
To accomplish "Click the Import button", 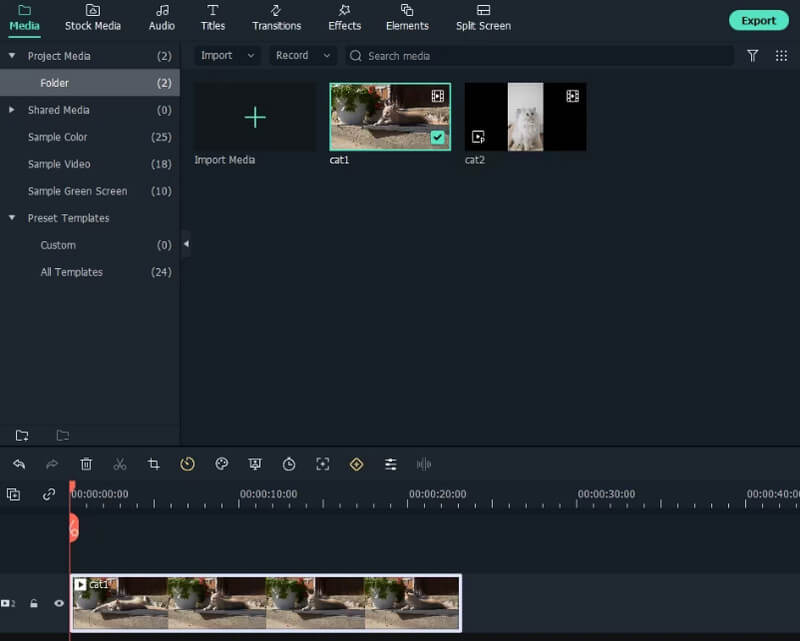I will 216,55.
